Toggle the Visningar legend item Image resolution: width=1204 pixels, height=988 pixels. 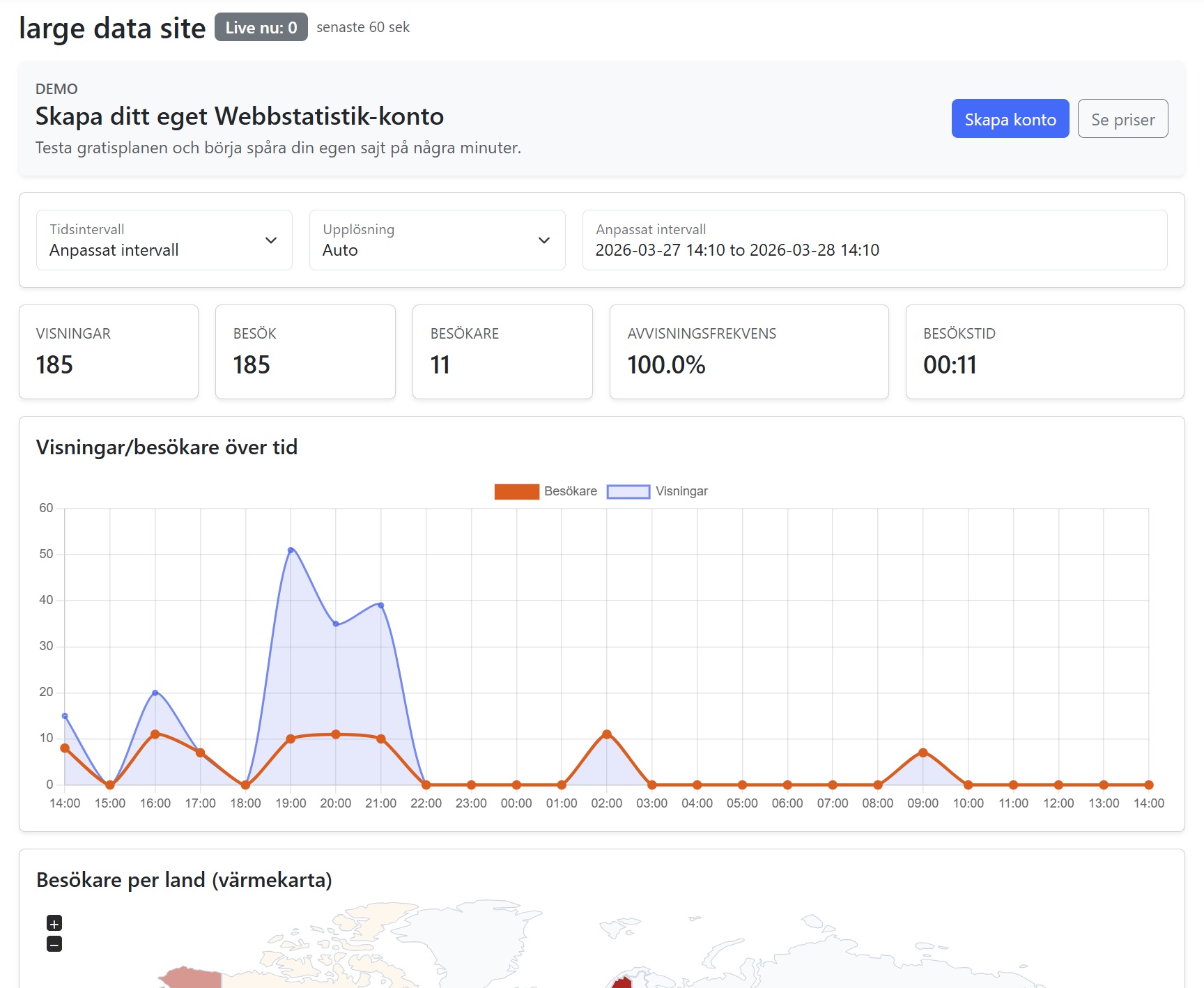pos(657,491)
